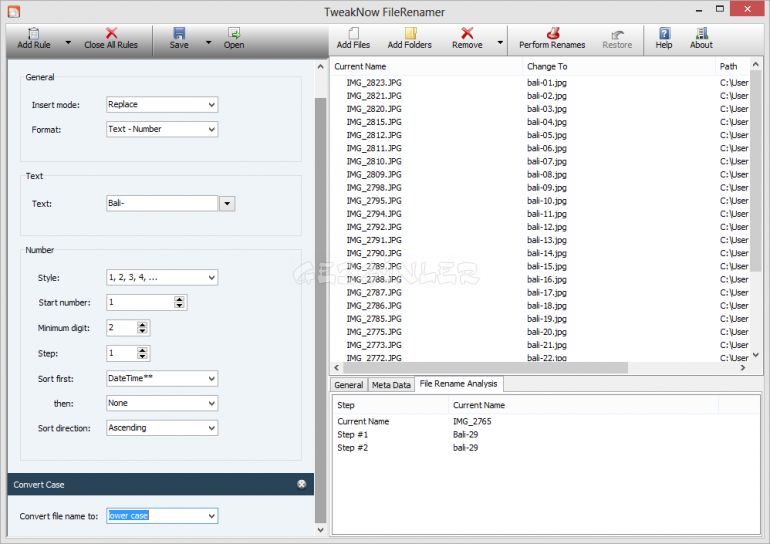770x544 pixels.
Task: Increase the Step value
Action: coord(142,350)
